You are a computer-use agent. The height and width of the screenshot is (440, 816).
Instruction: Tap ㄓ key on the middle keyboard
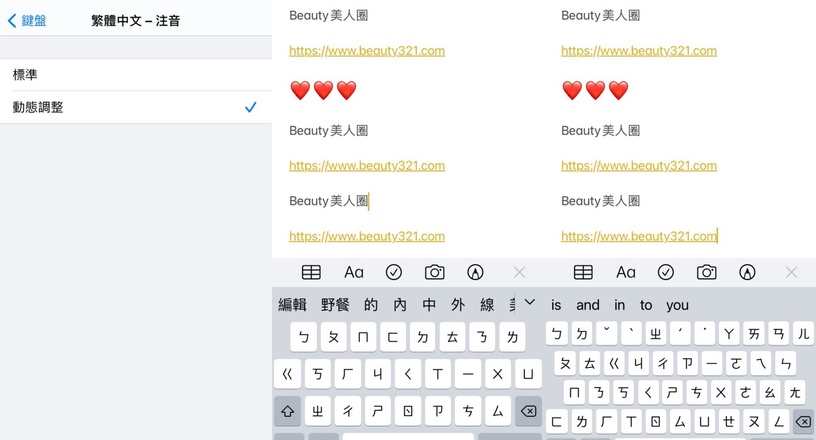point(317,411)
